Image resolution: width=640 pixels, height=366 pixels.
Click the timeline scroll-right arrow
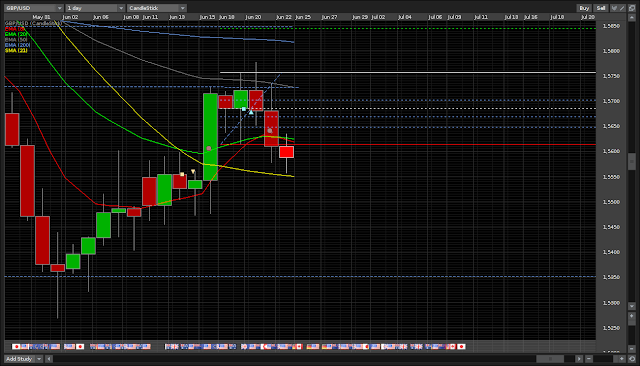579,359
